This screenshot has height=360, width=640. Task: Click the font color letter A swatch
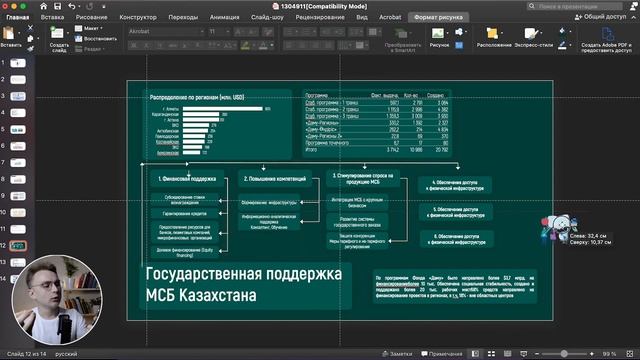tap(263, 45)
